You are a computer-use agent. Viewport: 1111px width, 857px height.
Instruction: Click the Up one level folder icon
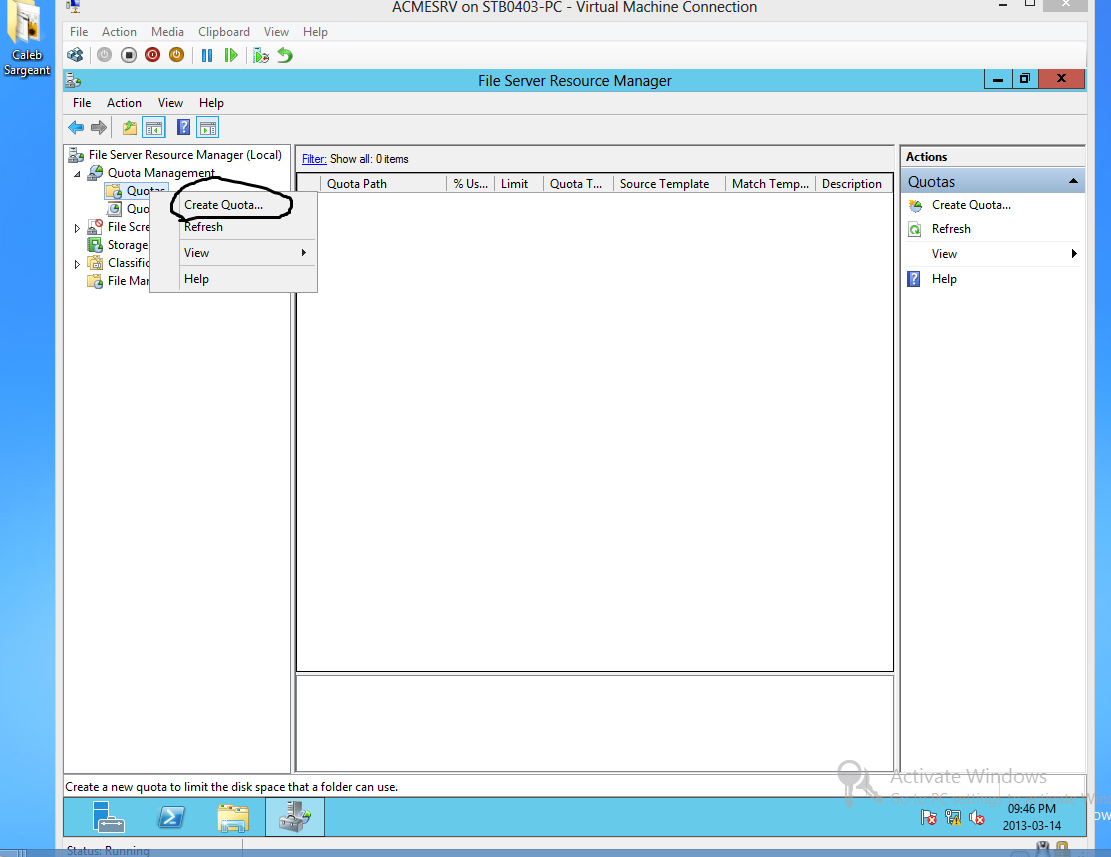pos(130,127)
